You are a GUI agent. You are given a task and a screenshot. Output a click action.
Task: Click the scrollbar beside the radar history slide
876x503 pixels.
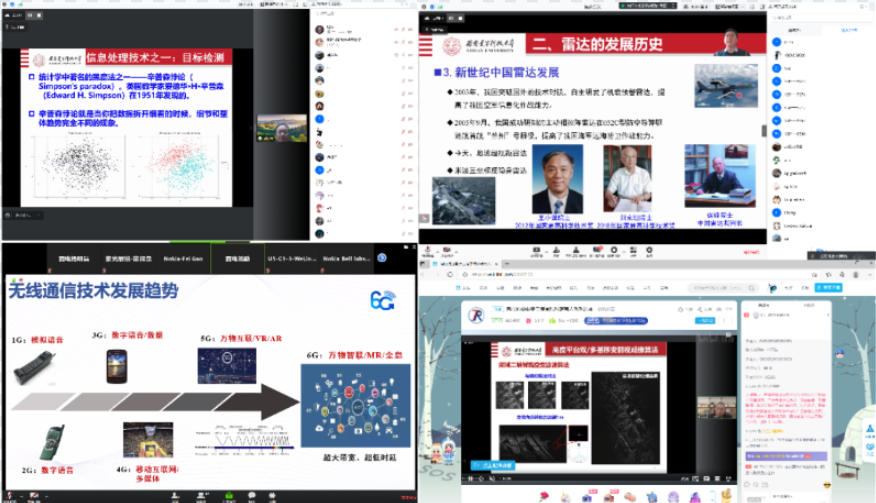coord(763,130)
